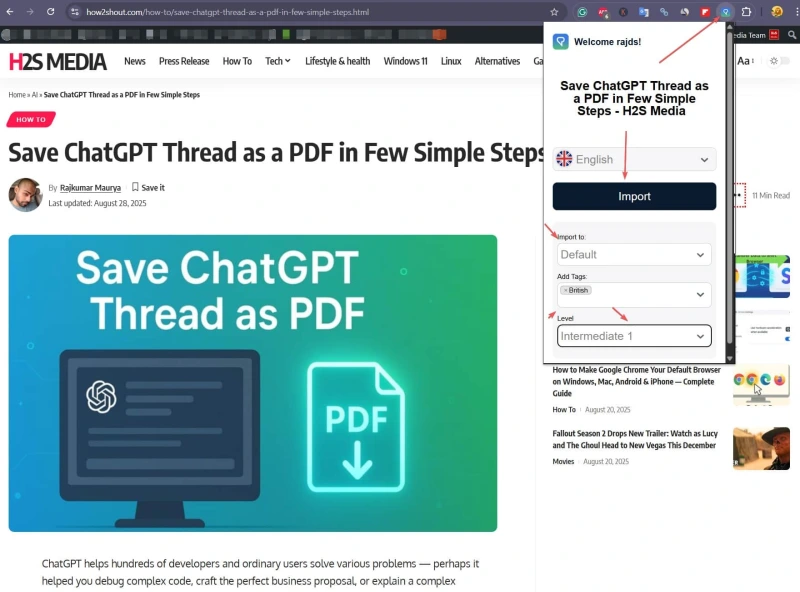Image resolution: width=800 pixels, height=592 pixels.
Task: Open the Linux section
Action: tap(451, 61)
